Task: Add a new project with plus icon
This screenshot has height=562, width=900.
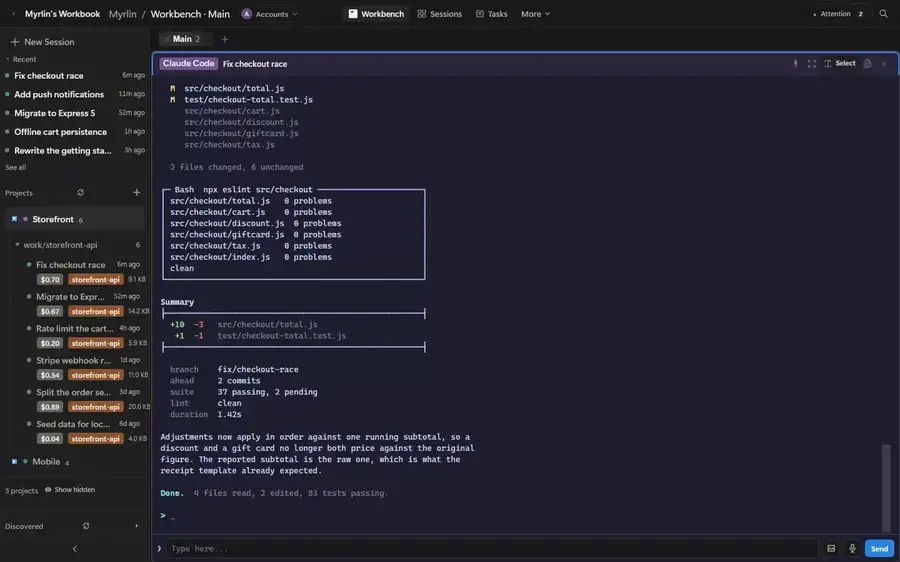Action: (137, 192)
